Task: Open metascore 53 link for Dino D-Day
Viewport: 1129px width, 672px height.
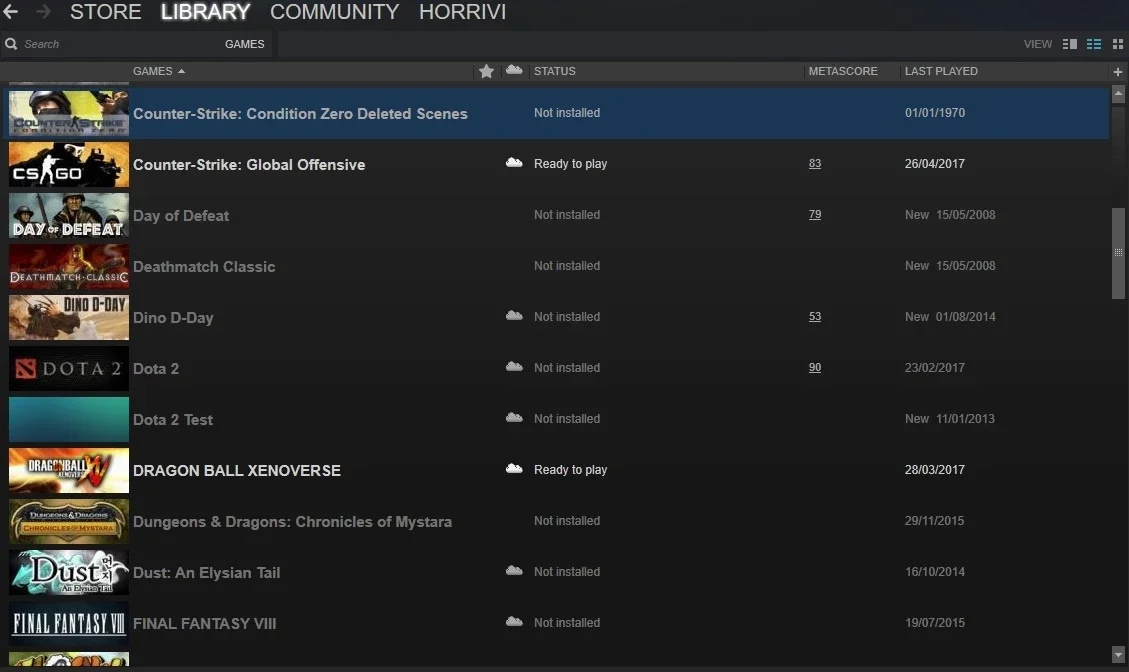Action: [x=814, y=317]
